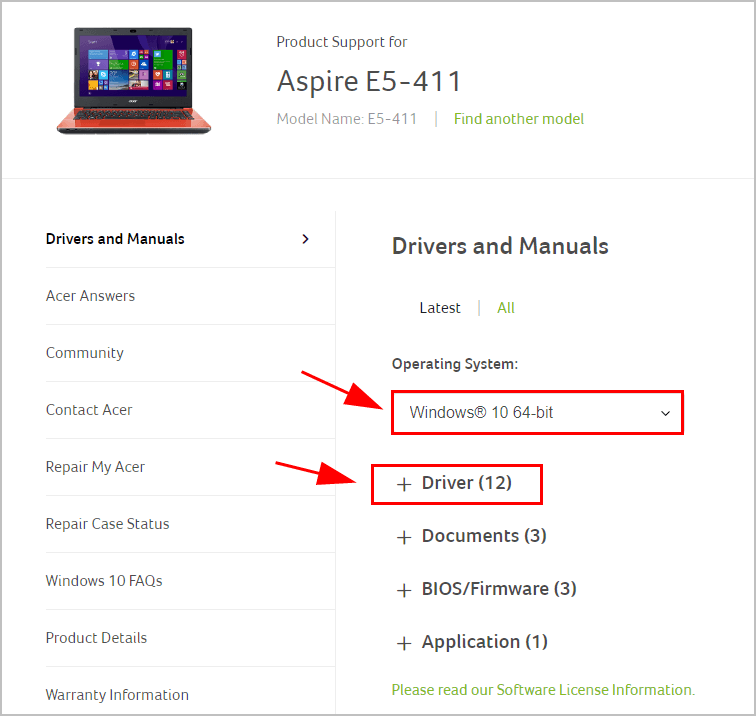The image size is (756, 716).
Task: Click the Operating System label
Action: (x=455, y=364)
